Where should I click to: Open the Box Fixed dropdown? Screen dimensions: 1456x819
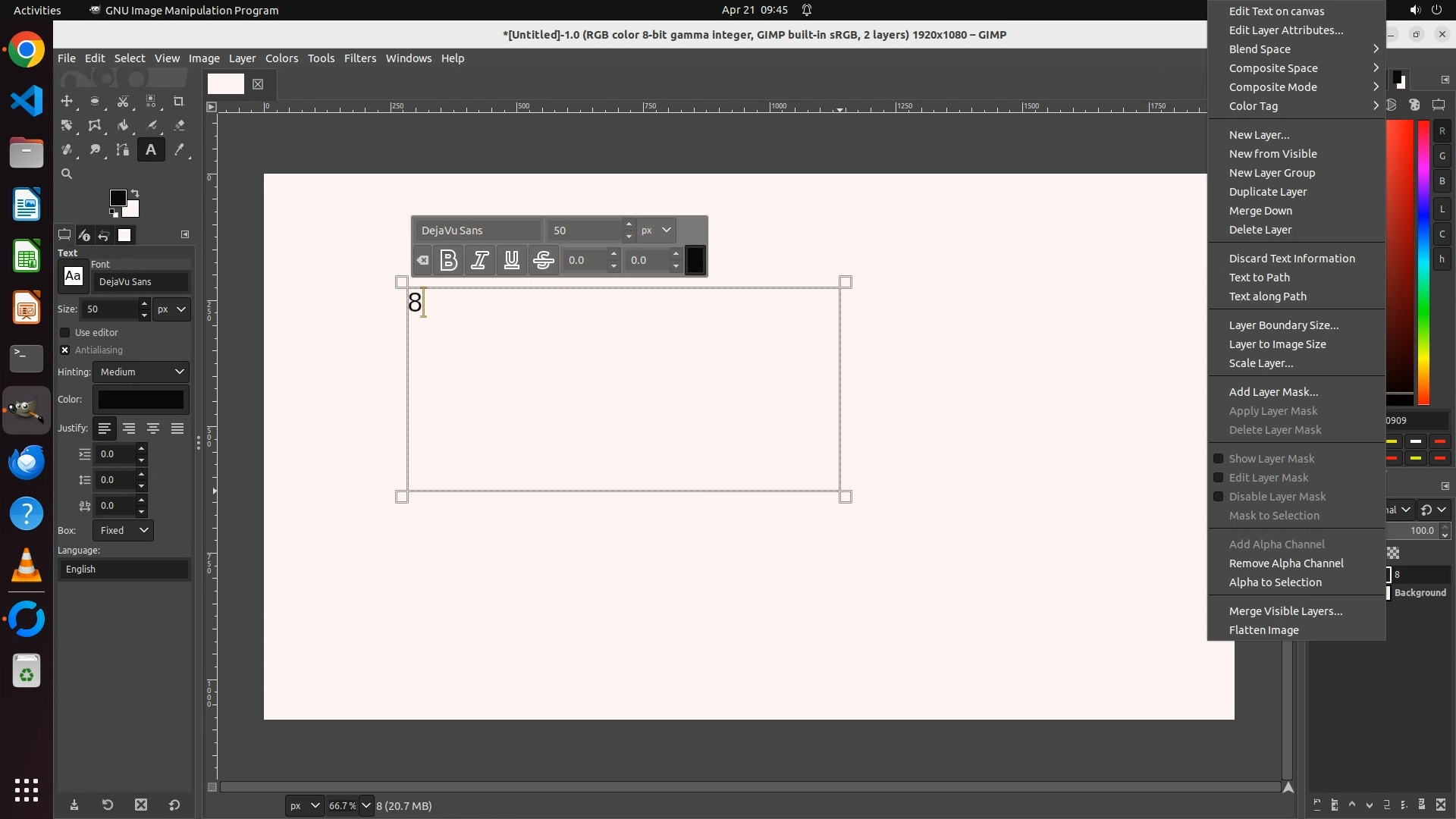point(123,530)
